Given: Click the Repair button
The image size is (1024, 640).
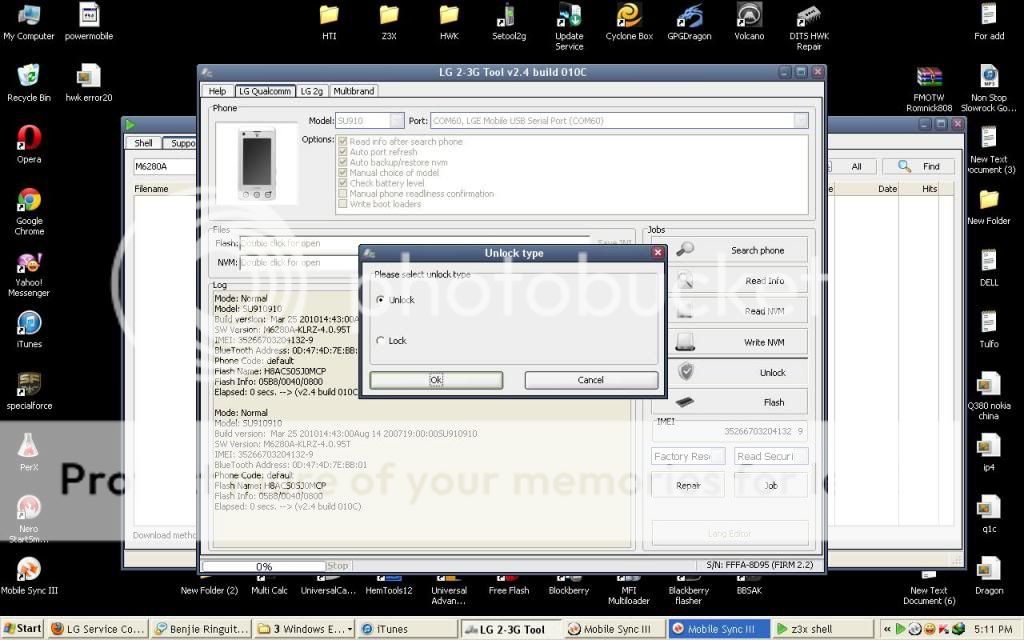Looking at the screenshot, I should [x=688, y=485].
